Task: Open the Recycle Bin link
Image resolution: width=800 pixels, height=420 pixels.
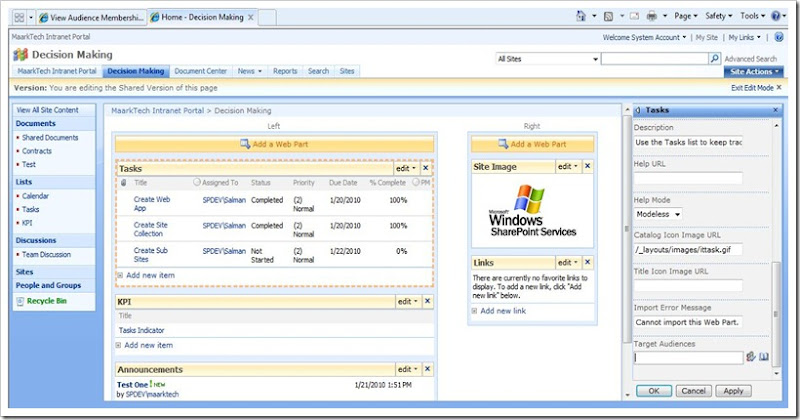Action: pyautogui.click(x=46, y=300)
